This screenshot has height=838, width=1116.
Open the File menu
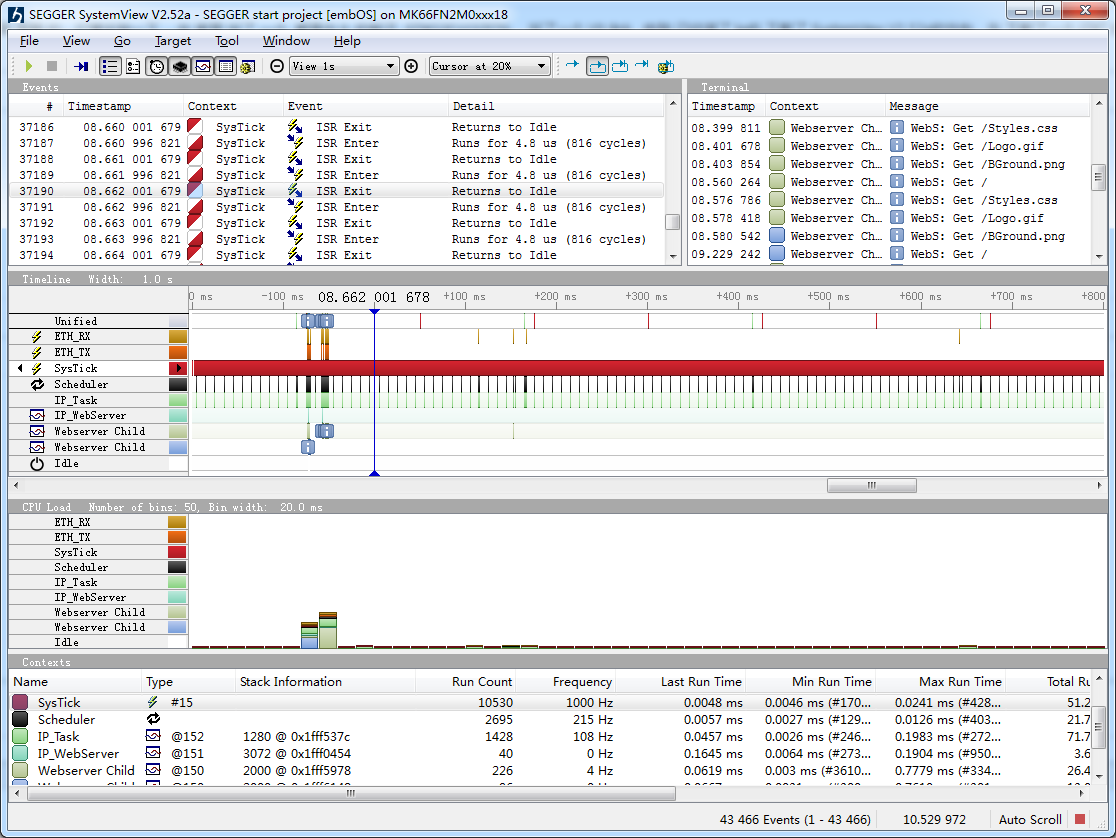pyautogui.click(x=29, y=41)
